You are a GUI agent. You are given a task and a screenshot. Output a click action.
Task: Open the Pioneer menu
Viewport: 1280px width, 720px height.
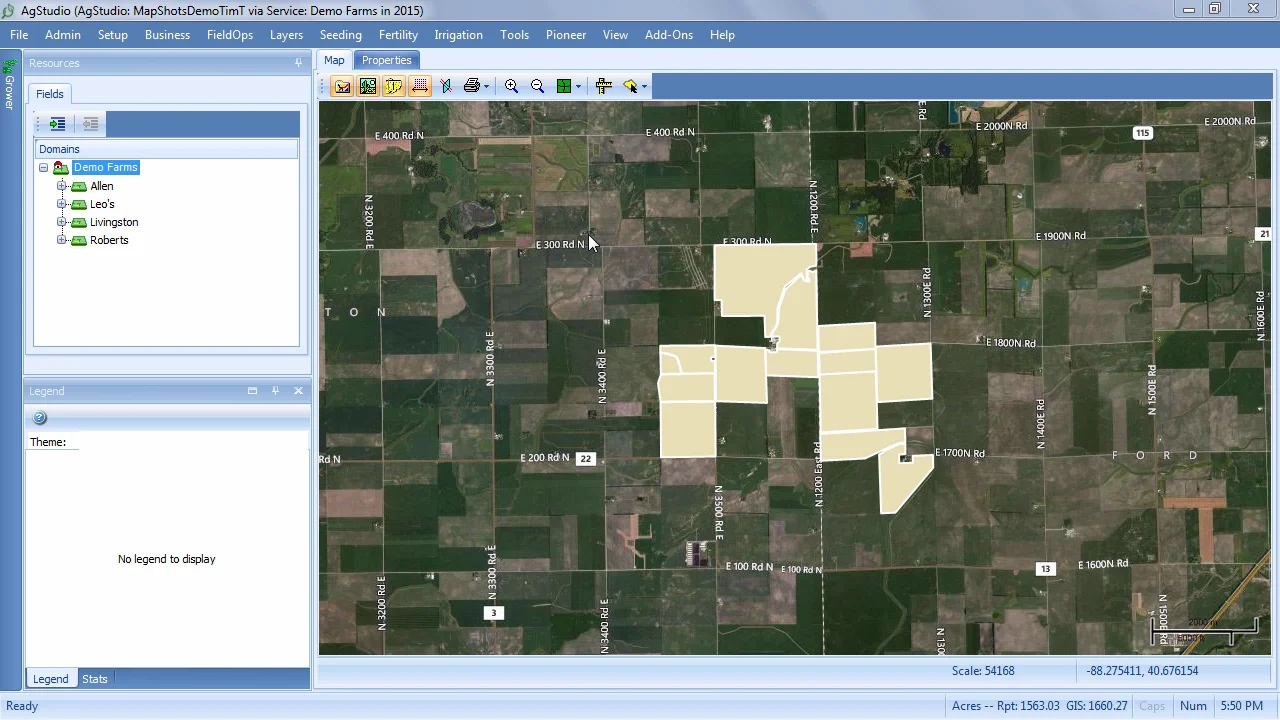tap(566, 35)
